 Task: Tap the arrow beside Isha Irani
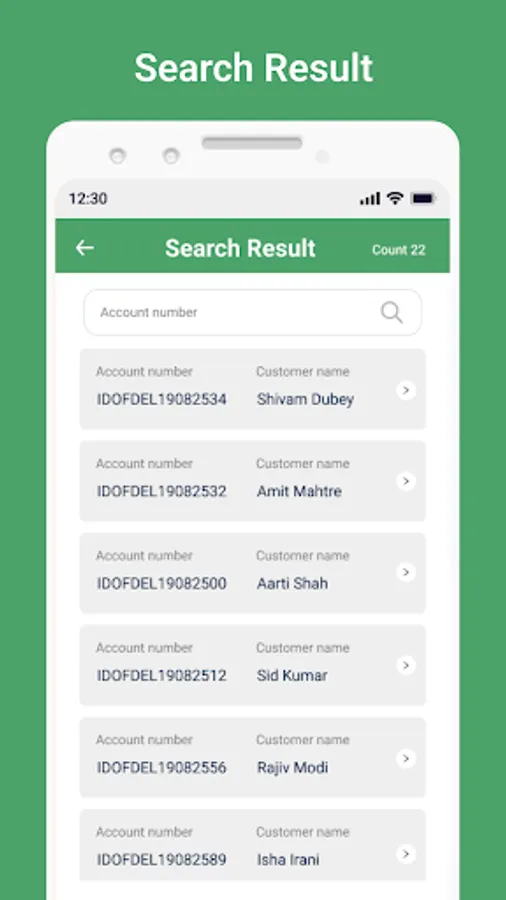pyautogui.click(x=406, y=854)
